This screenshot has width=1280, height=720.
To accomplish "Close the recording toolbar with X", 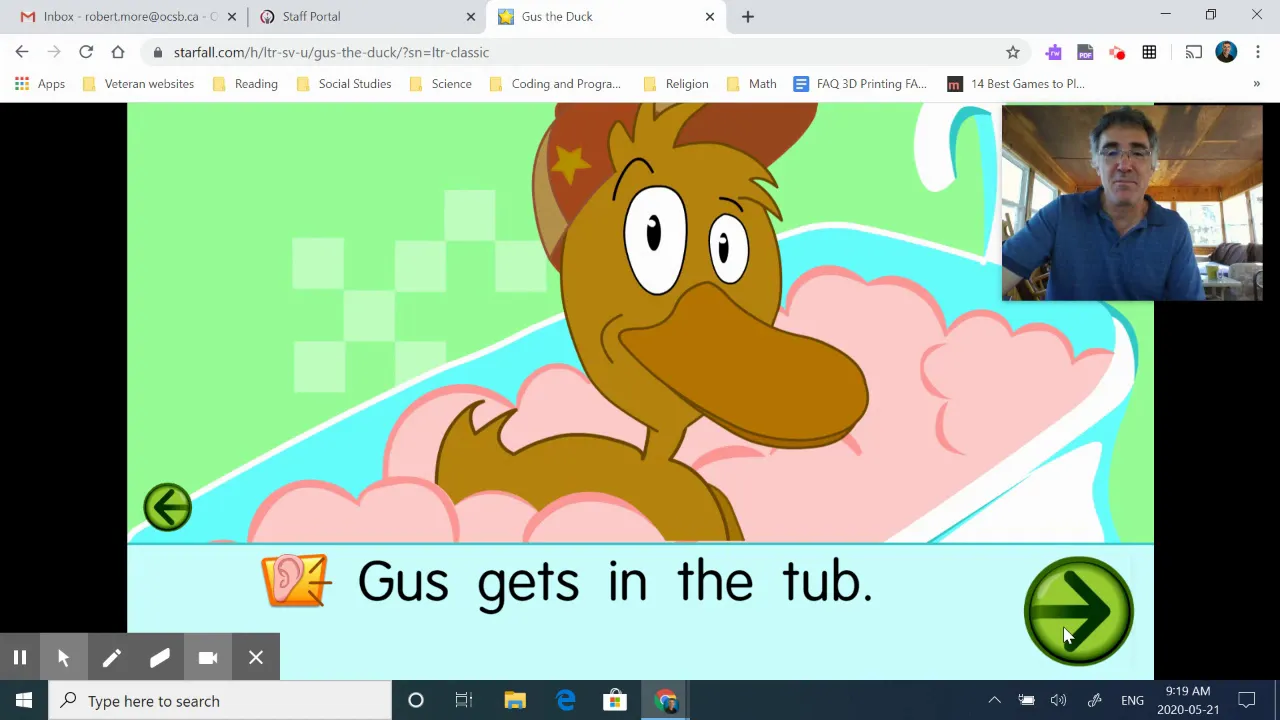I will pyautogui.click(x=256, y=658).
